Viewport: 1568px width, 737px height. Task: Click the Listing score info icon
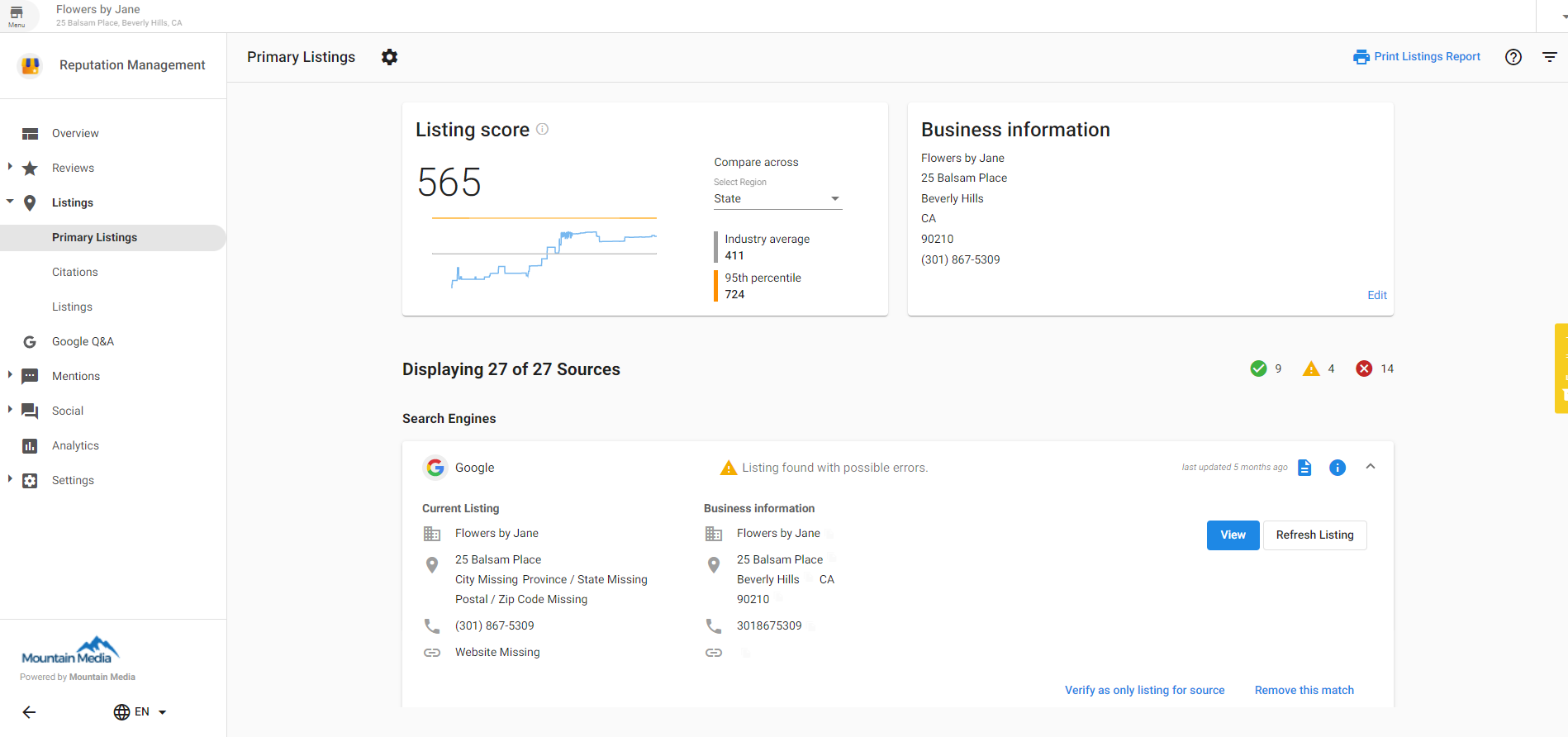tap(542, 129)
